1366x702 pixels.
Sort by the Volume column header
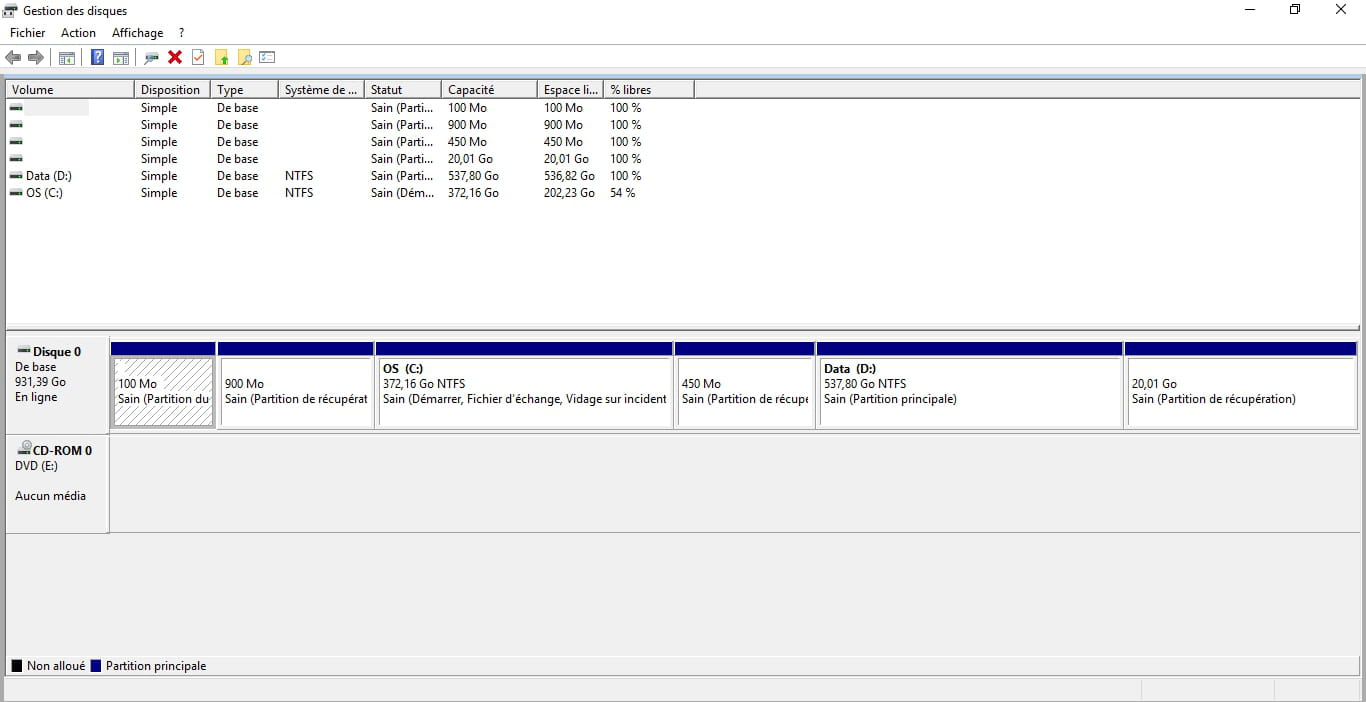tap(70, 90)
